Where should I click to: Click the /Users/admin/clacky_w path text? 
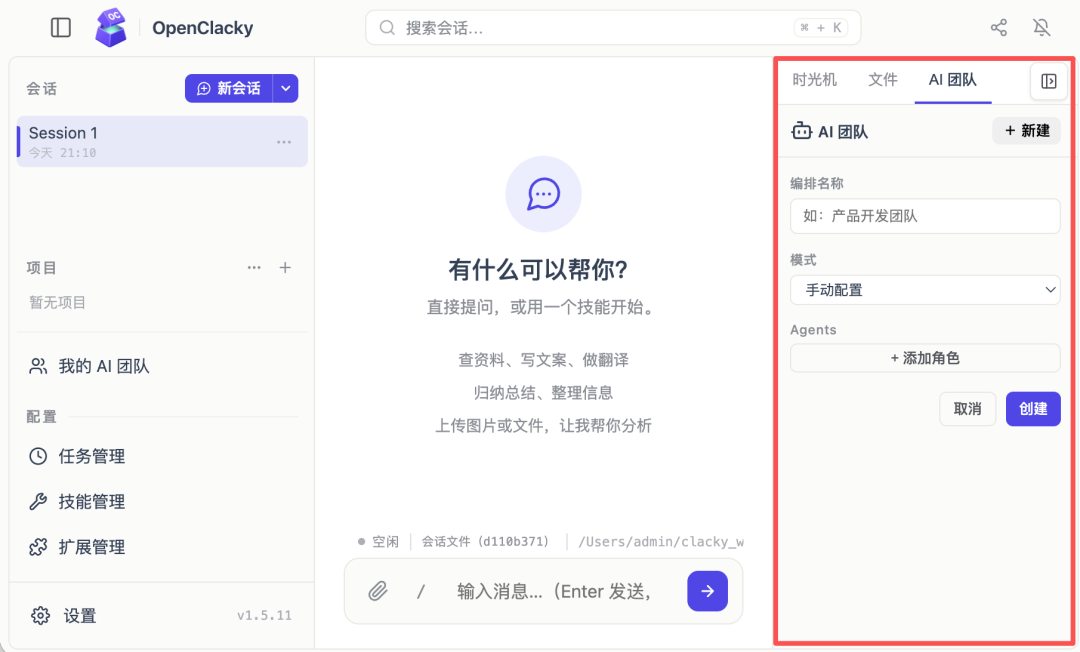pos(661,542)
